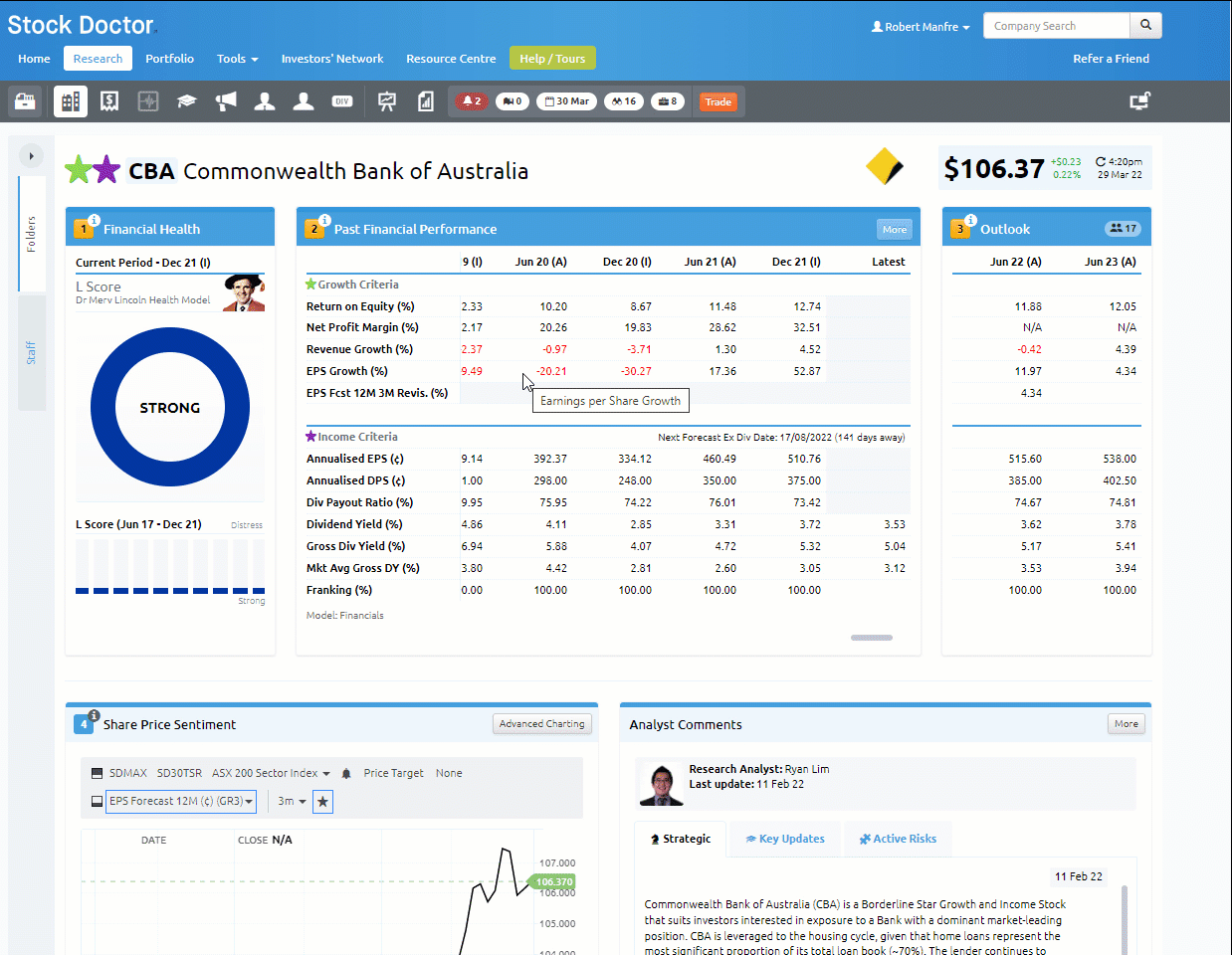Open Resource Centre menu

click(451, 59)
